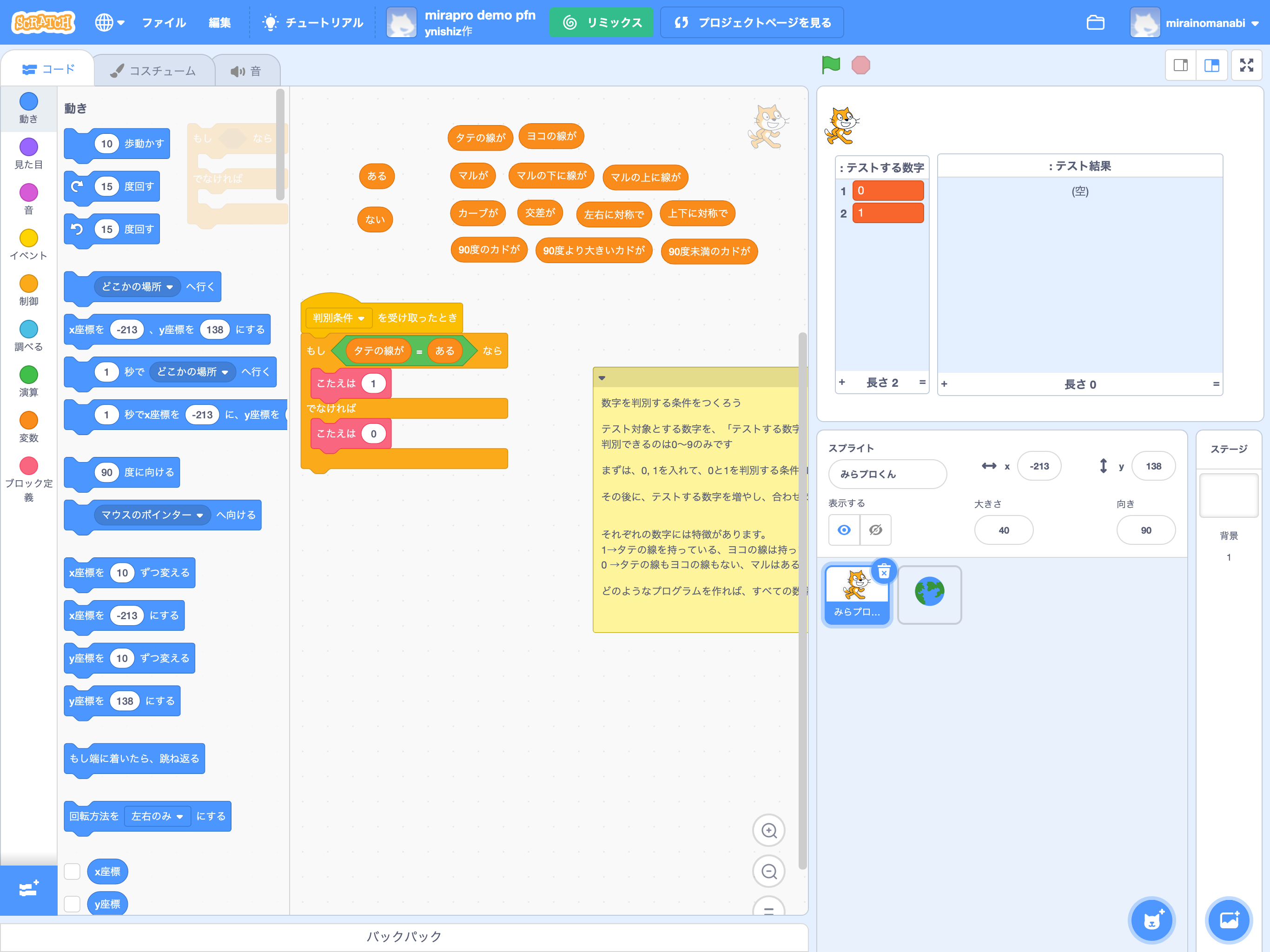Zoom in on the code workspace

tap(769, 830)
